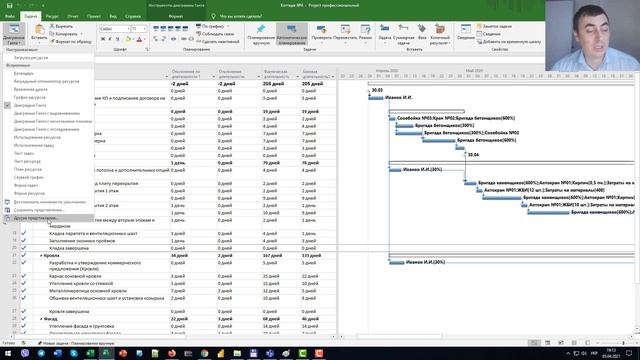Choose Временная шкала from view list

click(x=31, y=89)
